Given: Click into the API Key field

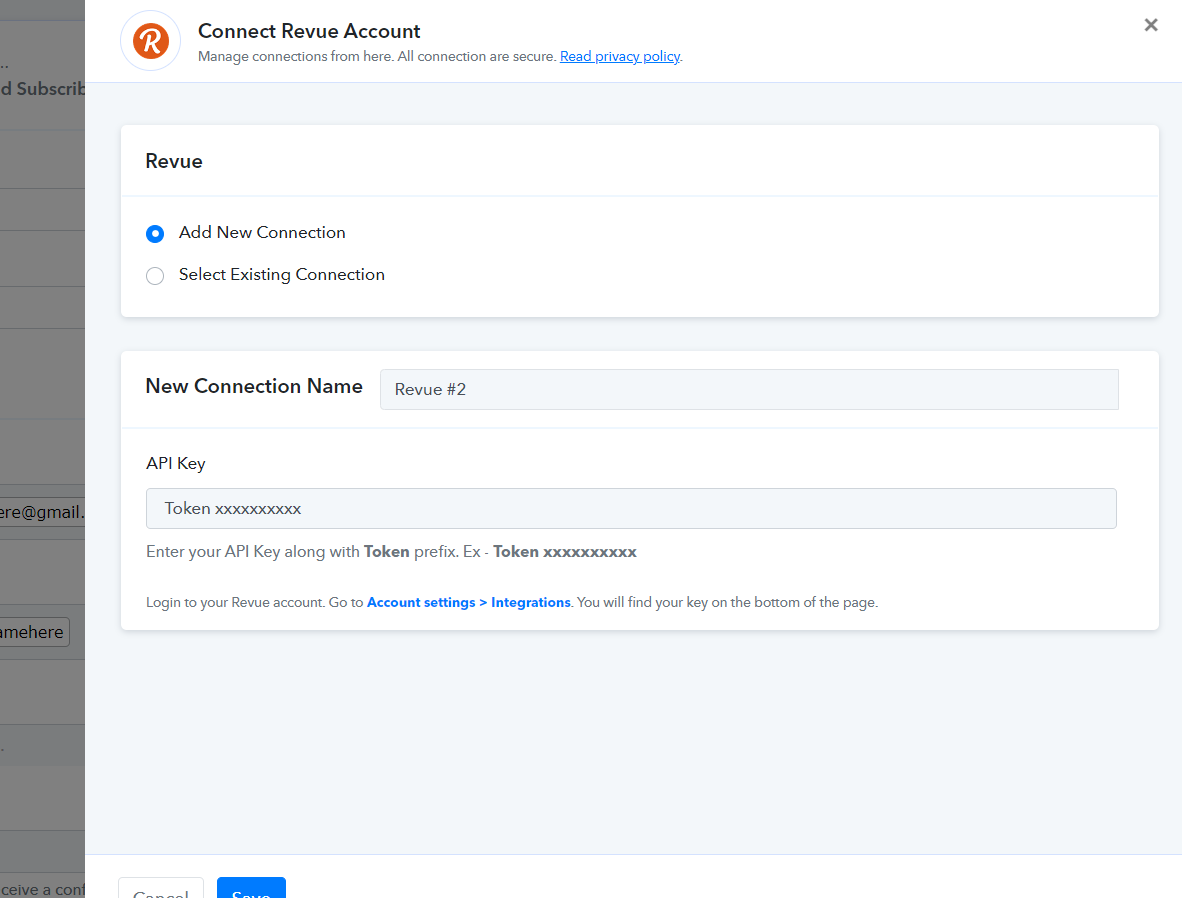Looking at the screenshot, I should point(631,508).
